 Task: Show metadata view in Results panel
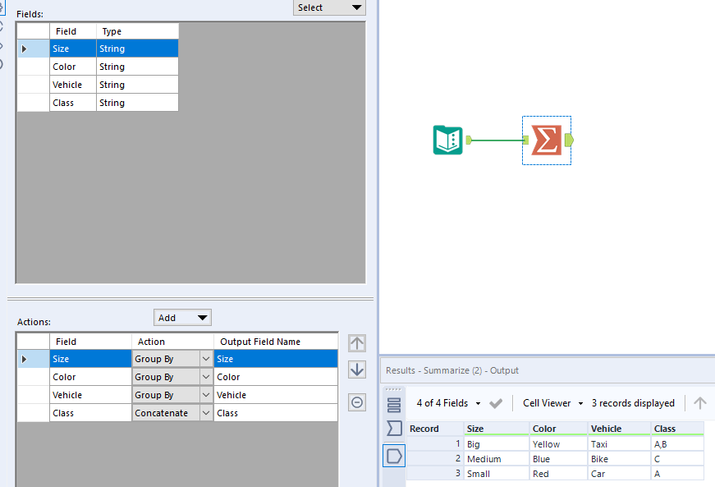[394, 405]
